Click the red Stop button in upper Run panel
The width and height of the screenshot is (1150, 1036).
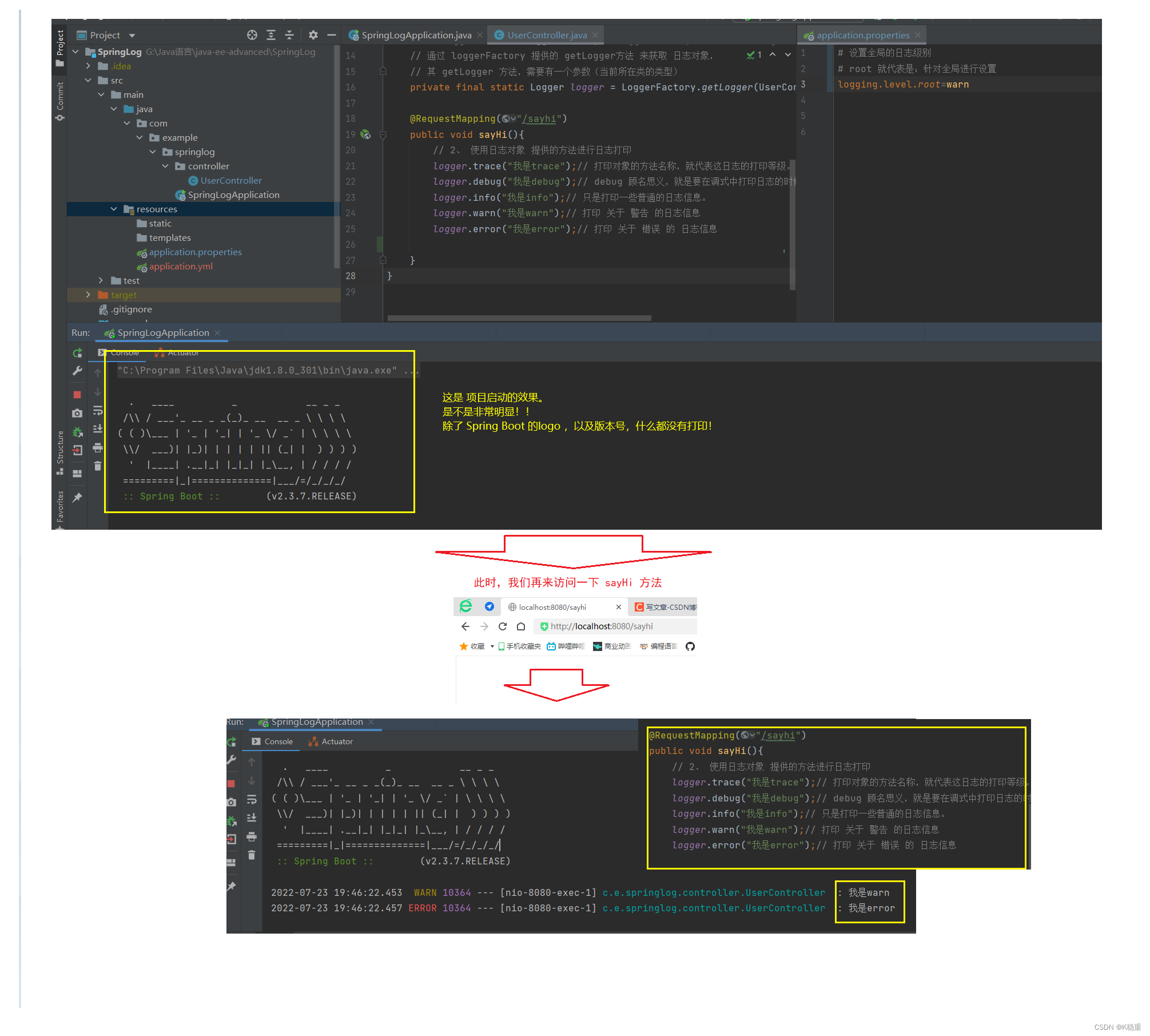coord(77,395)
